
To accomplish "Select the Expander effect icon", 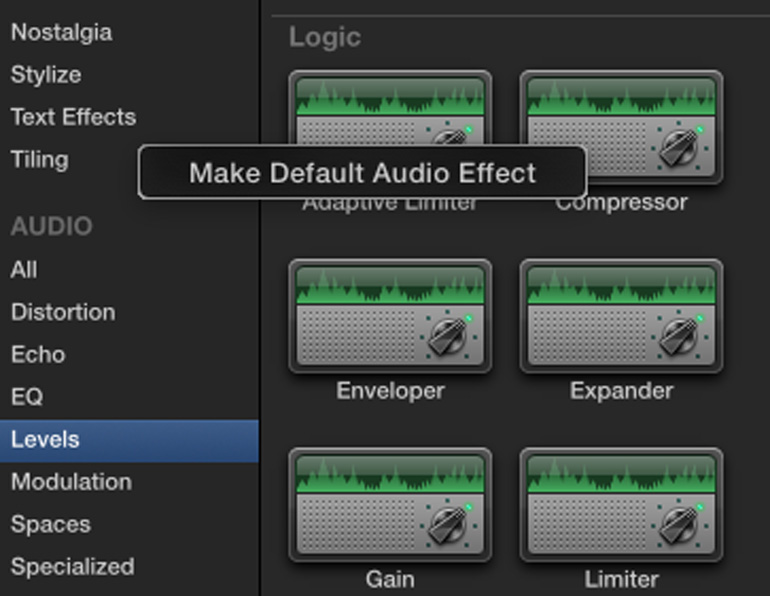I will pyautogui.click(x=621, y=316).
